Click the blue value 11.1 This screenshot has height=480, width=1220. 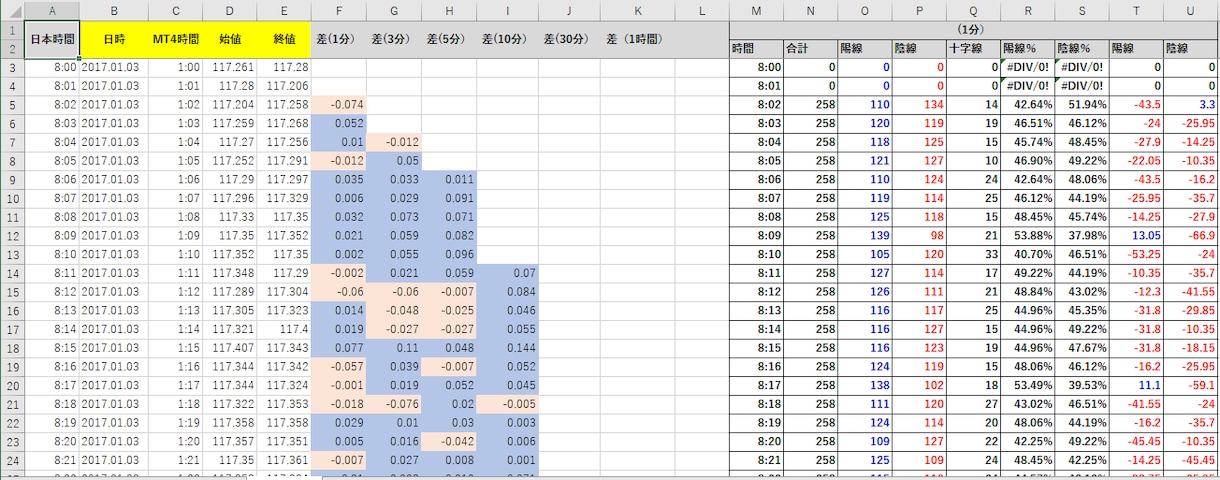pyautogui.click(x=1136, y=386)
